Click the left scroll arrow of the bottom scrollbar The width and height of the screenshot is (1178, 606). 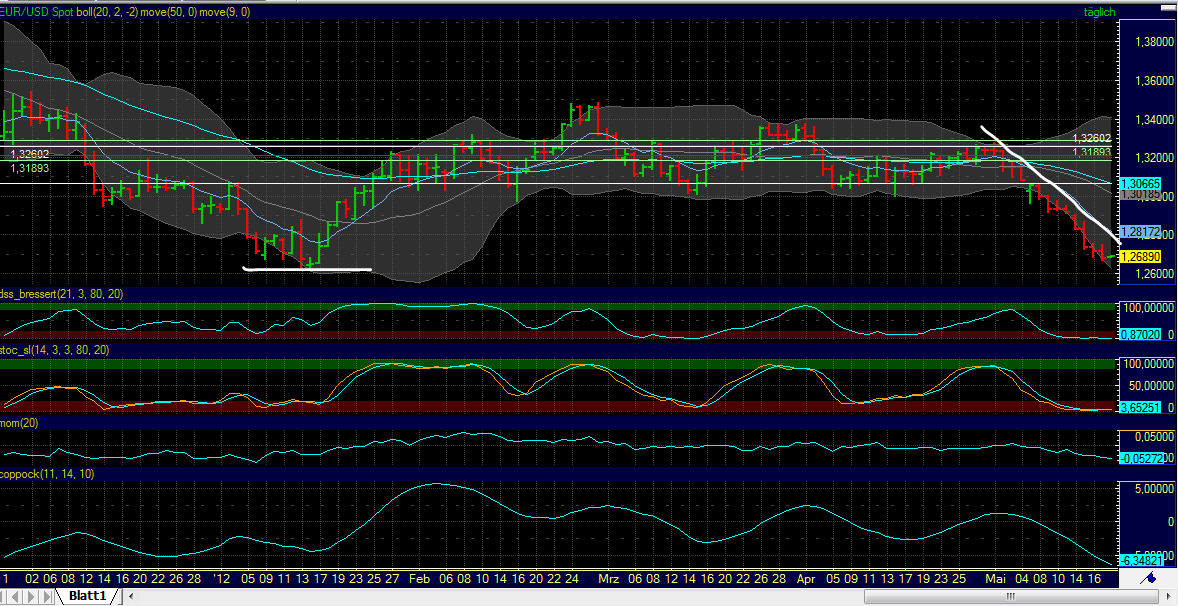(131, 596)
